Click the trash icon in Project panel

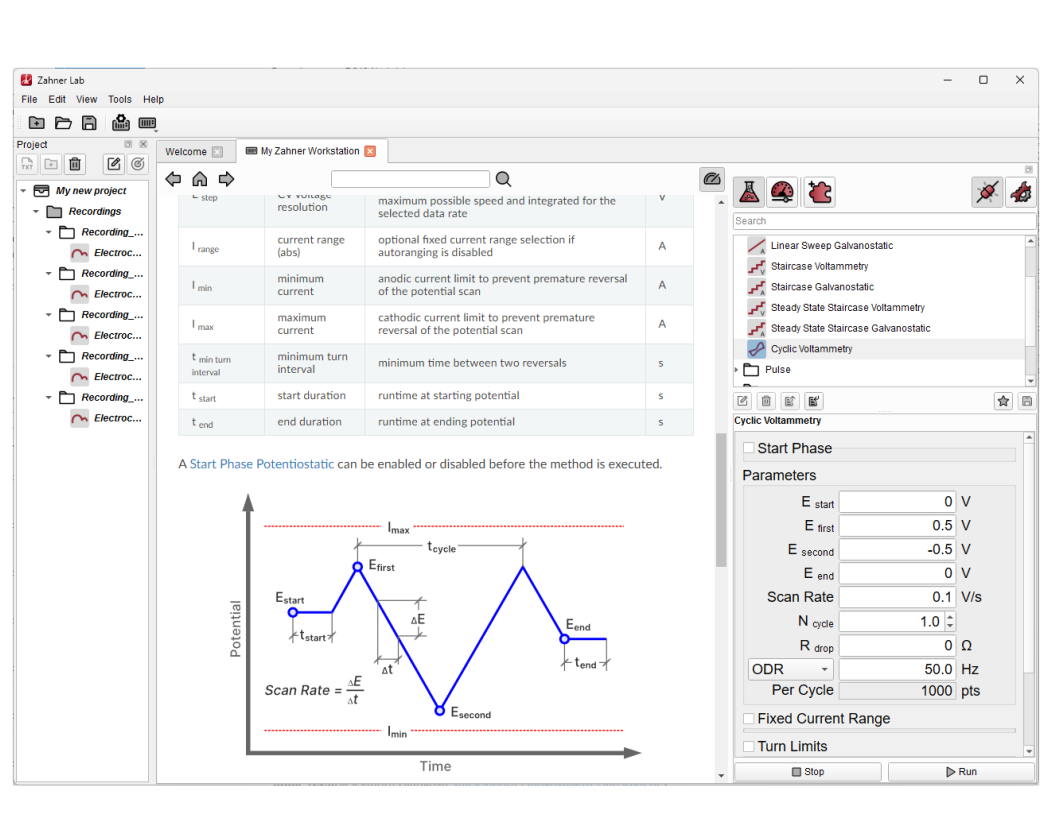pos(76,164)
